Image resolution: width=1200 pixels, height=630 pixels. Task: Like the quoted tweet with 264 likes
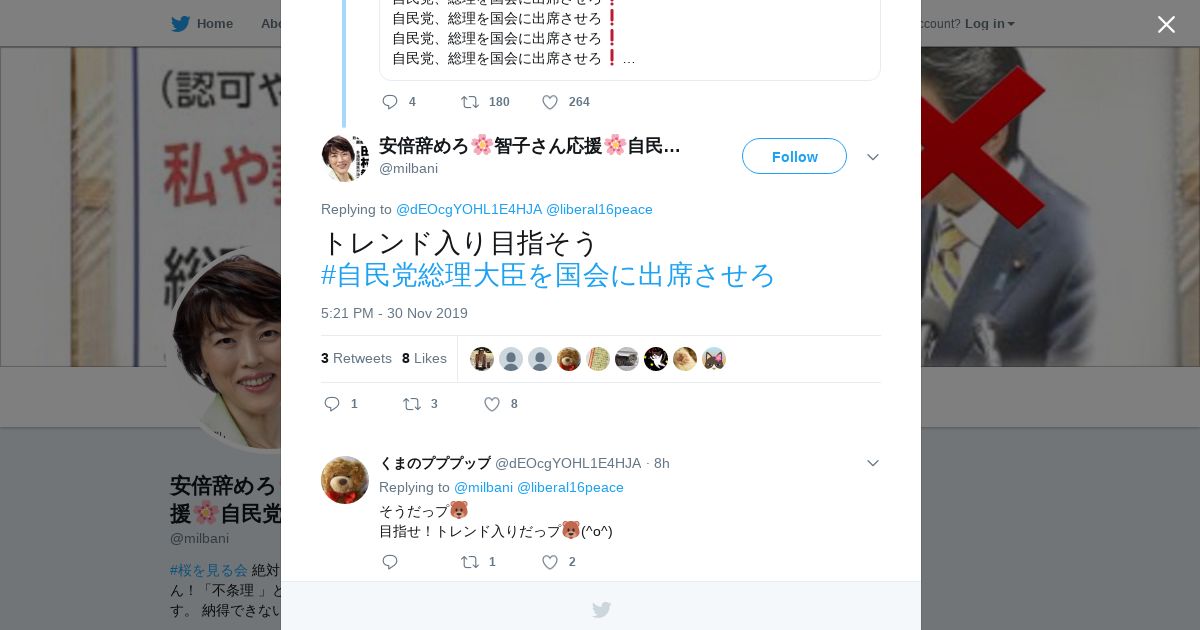(x=550, y=102)
